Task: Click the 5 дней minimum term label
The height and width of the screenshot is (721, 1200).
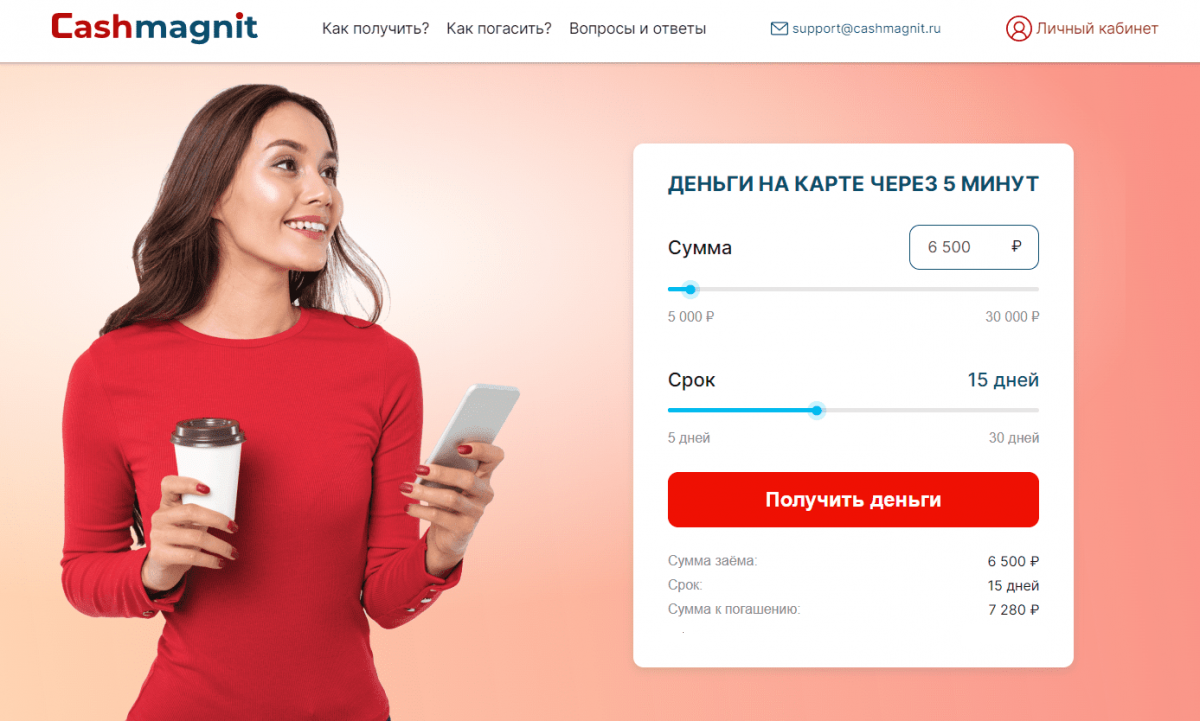Action: (x=689, y=438)
